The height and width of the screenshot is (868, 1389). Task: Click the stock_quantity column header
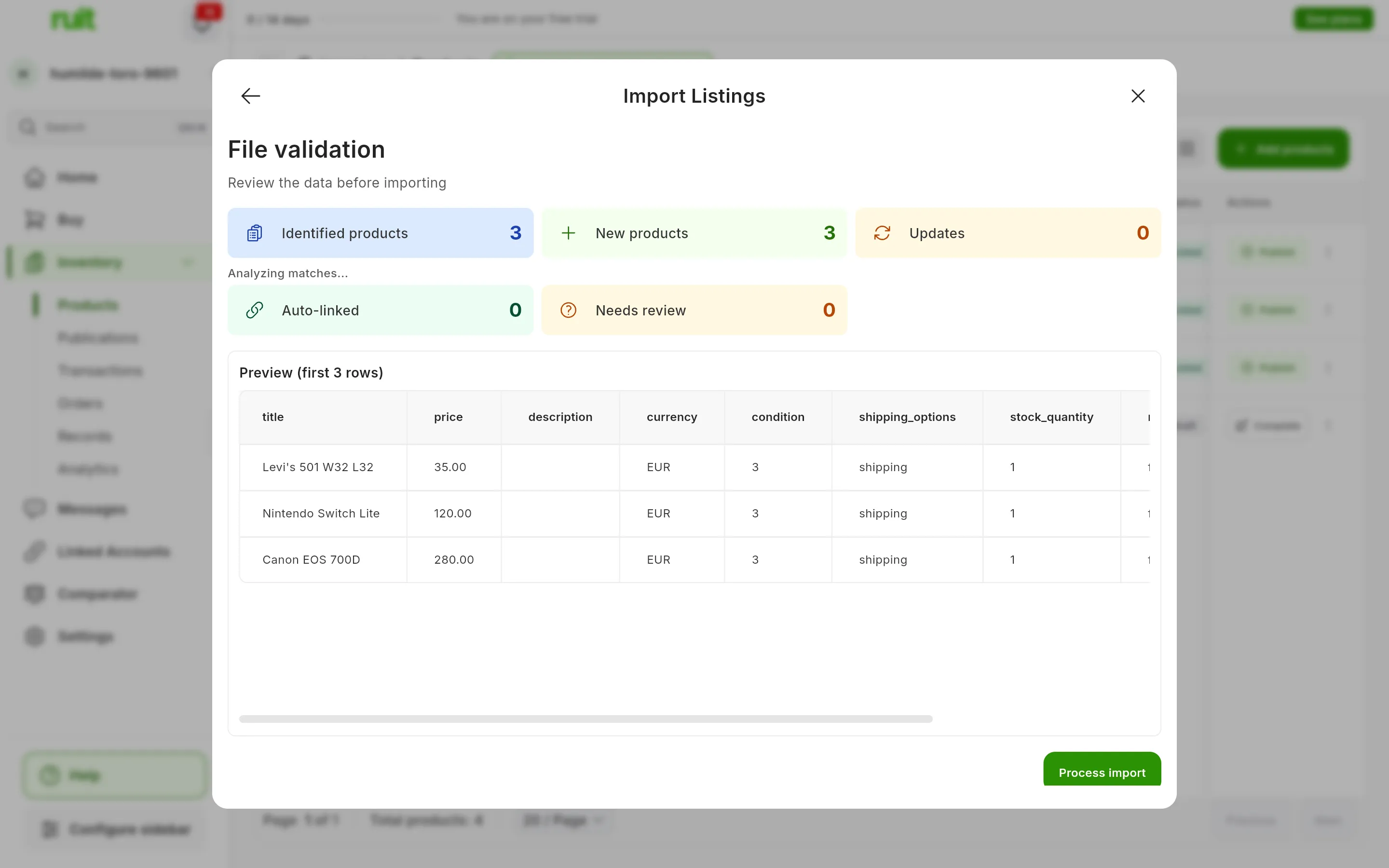[x=1051, y=417]
